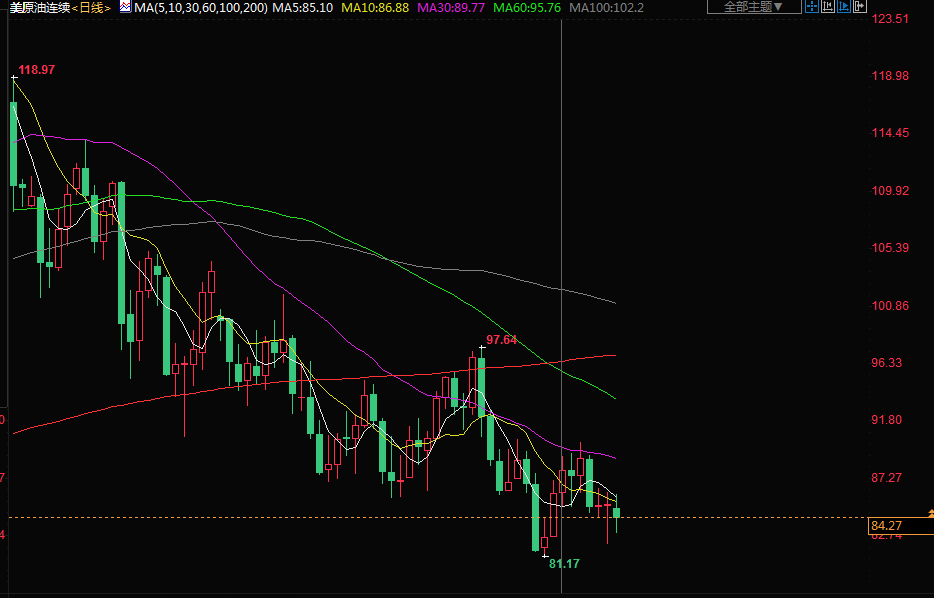Click the crosshair cursor icon in top toolbar
934x598 pixels.
(813, 7)
